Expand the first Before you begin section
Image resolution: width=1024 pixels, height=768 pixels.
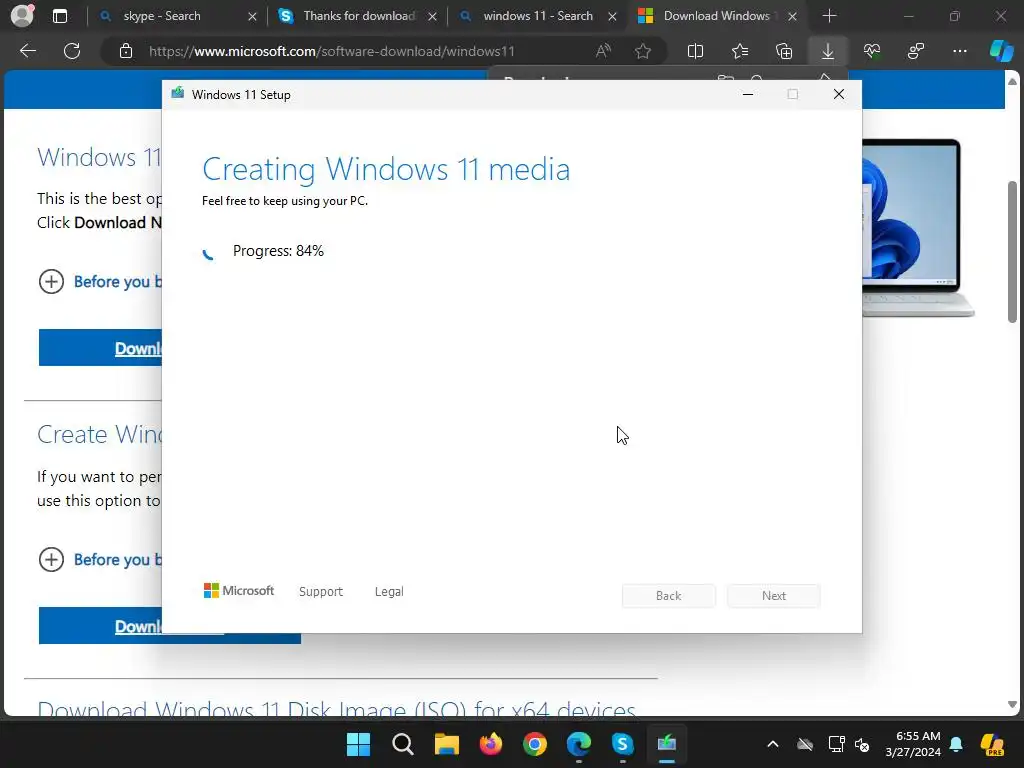point(101,281)
